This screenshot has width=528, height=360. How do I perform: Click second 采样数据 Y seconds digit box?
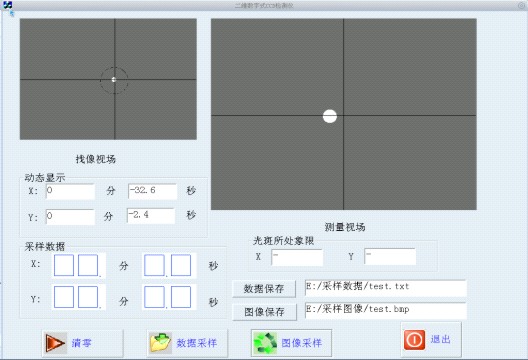(181, 297)
